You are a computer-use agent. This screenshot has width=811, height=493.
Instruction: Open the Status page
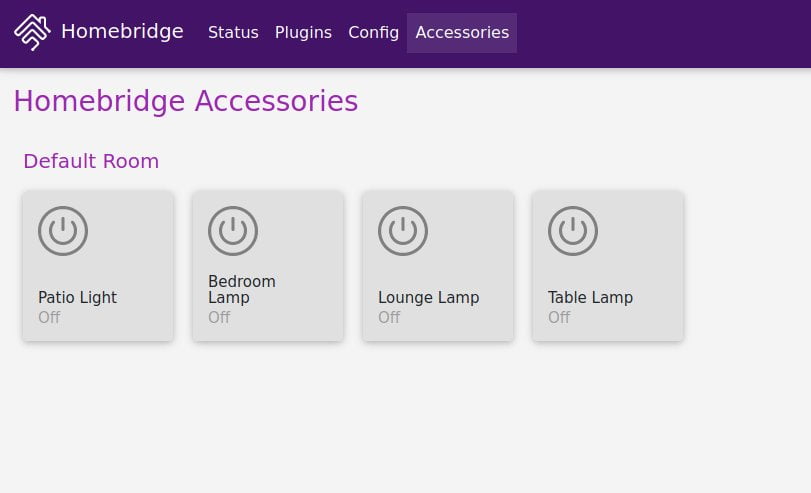tap(233, 32)
